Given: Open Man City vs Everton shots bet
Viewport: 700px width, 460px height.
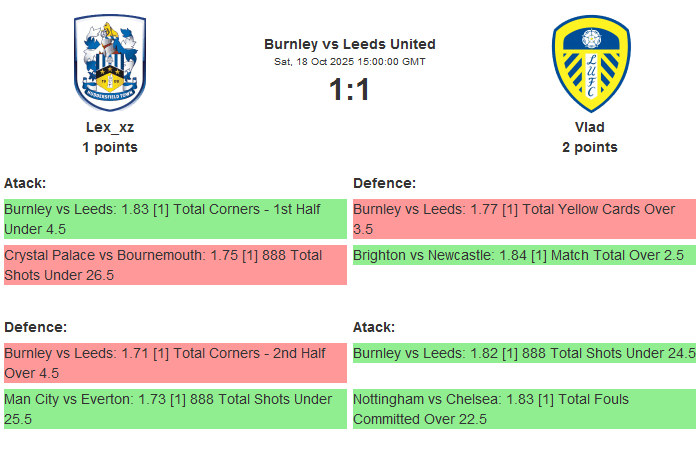Looking at the screenshot, I should point(175,409).
